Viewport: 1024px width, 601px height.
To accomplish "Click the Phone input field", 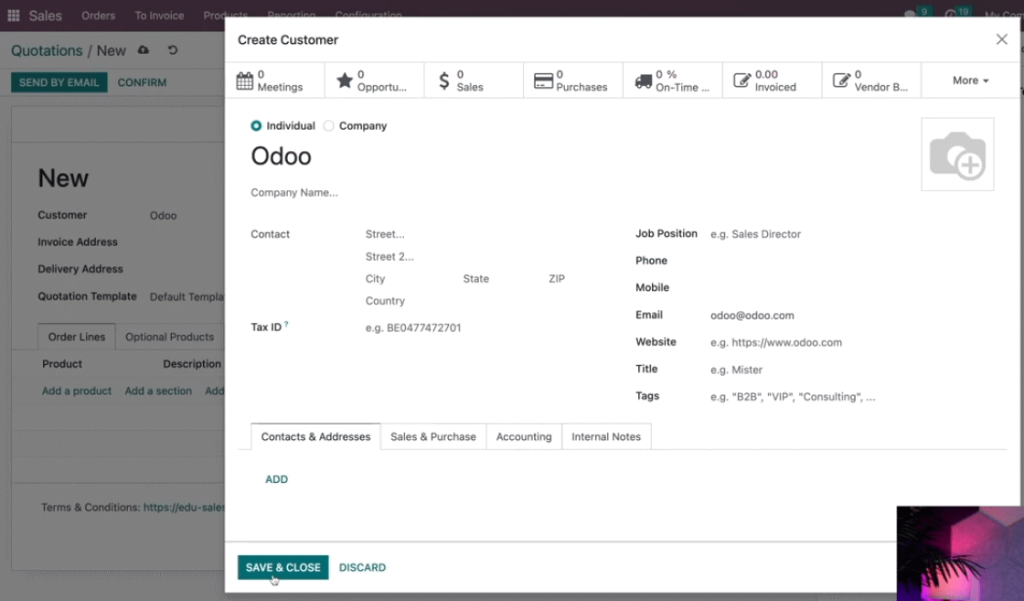I will click(852, 261).
